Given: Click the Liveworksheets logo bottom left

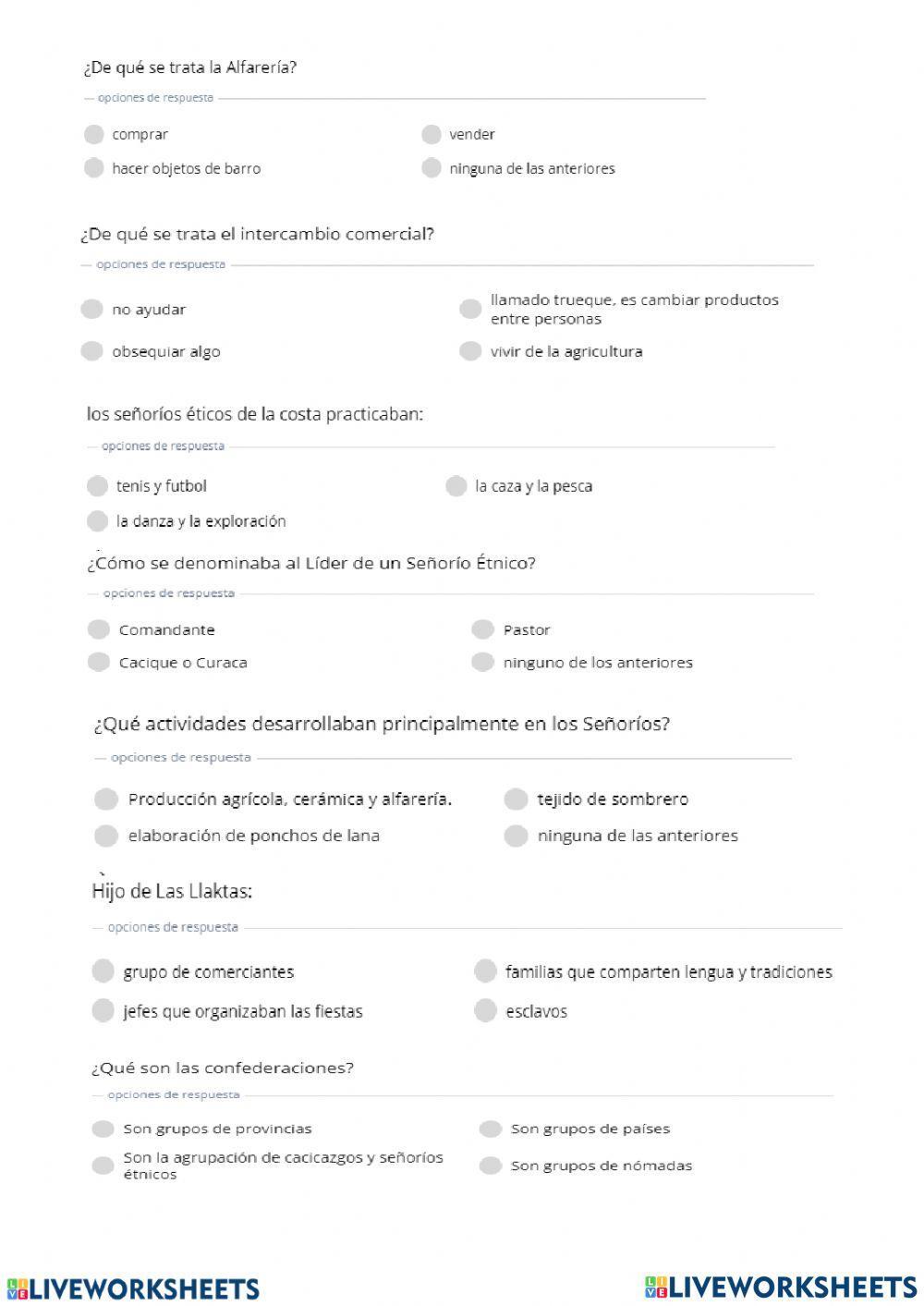Looking at the screenshot, I should (x=133, y=1288).
